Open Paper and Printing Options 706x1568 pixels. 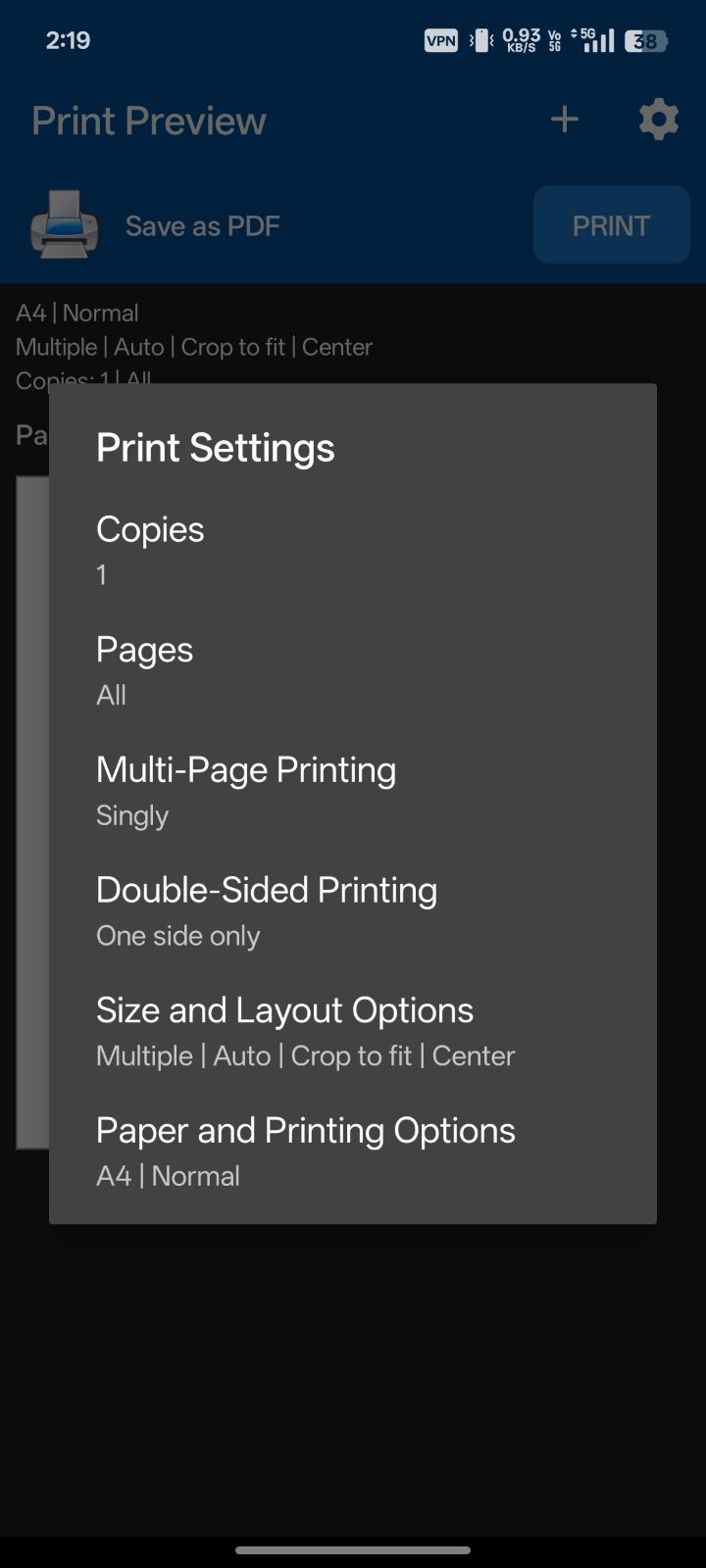coord(305,1152)
